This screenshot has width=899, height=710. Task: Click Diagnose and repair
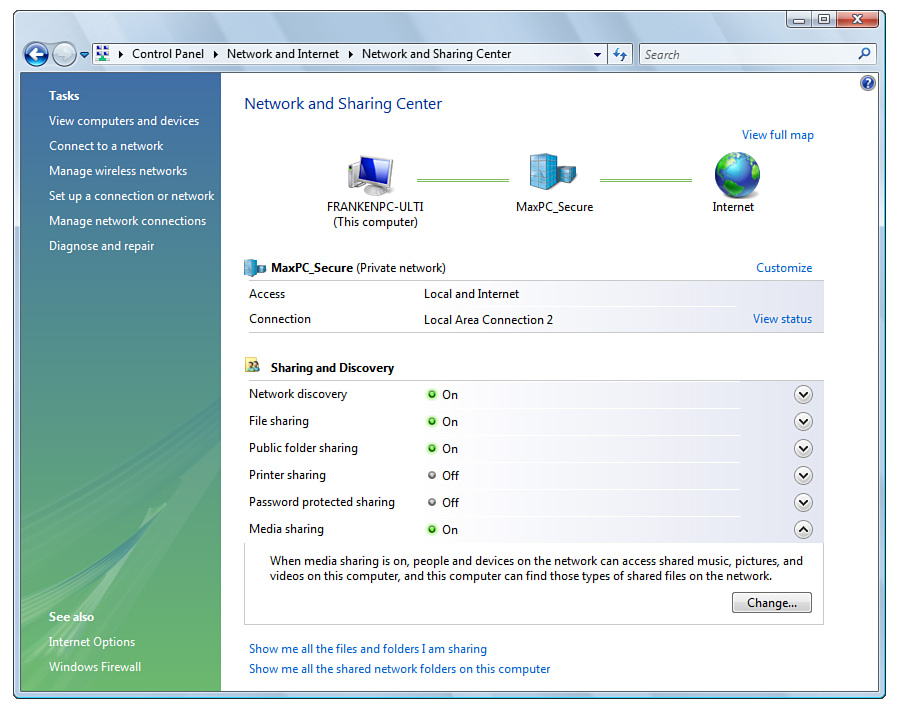pos(101,246)
